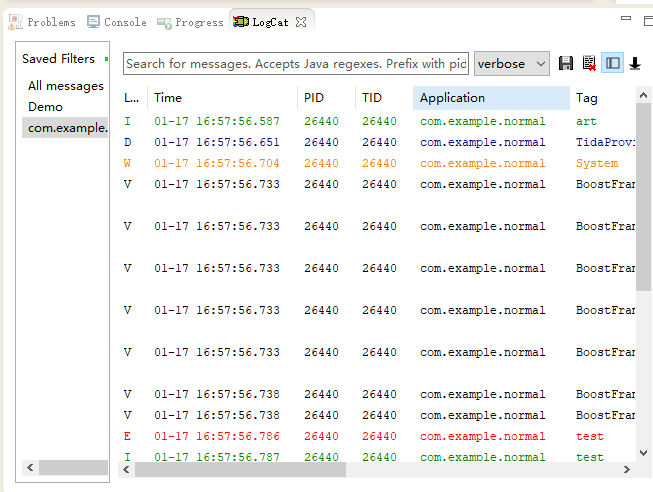
Task: Click the saved filters scroll left arrow
Action: [x=30, y=467]
